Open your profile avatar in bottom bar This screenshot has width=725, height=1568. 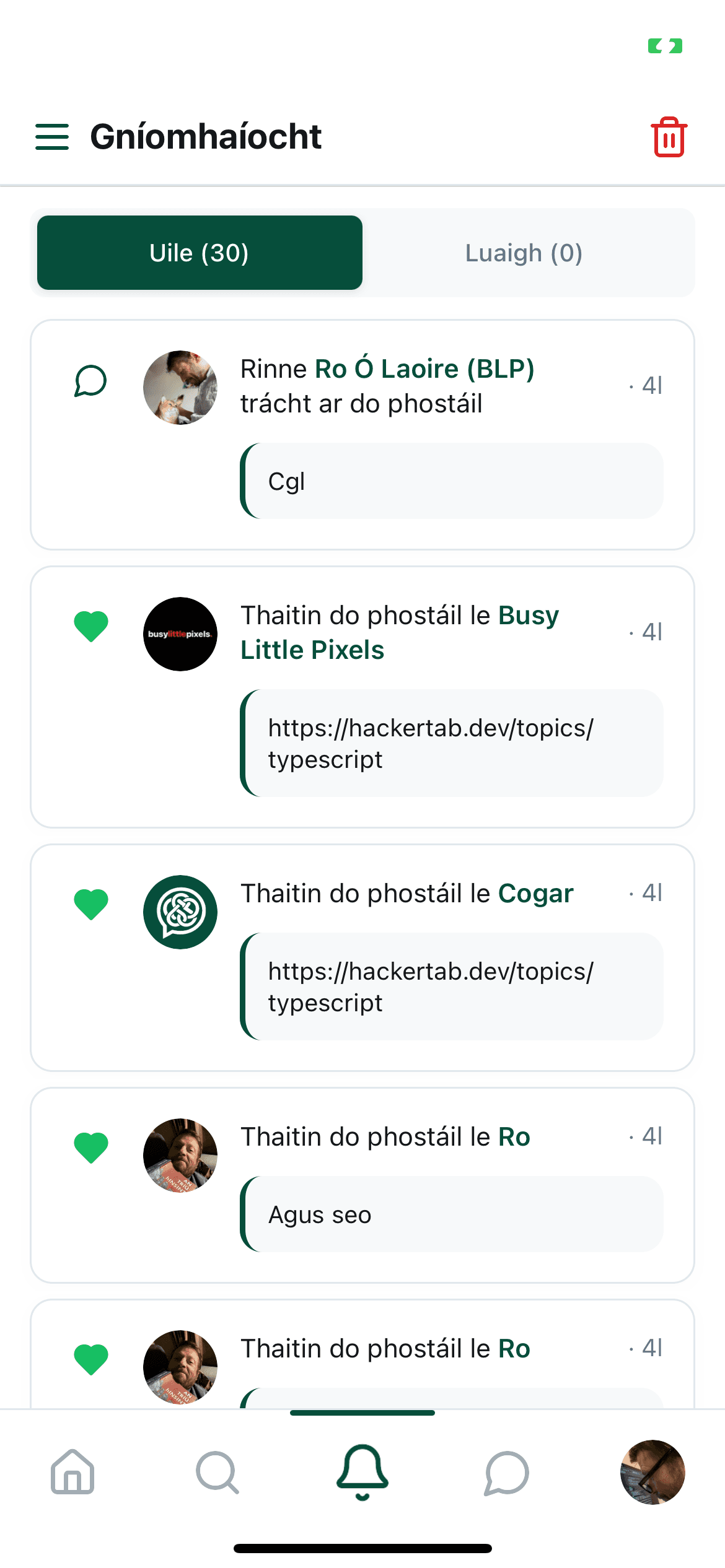click(652, 1472)
